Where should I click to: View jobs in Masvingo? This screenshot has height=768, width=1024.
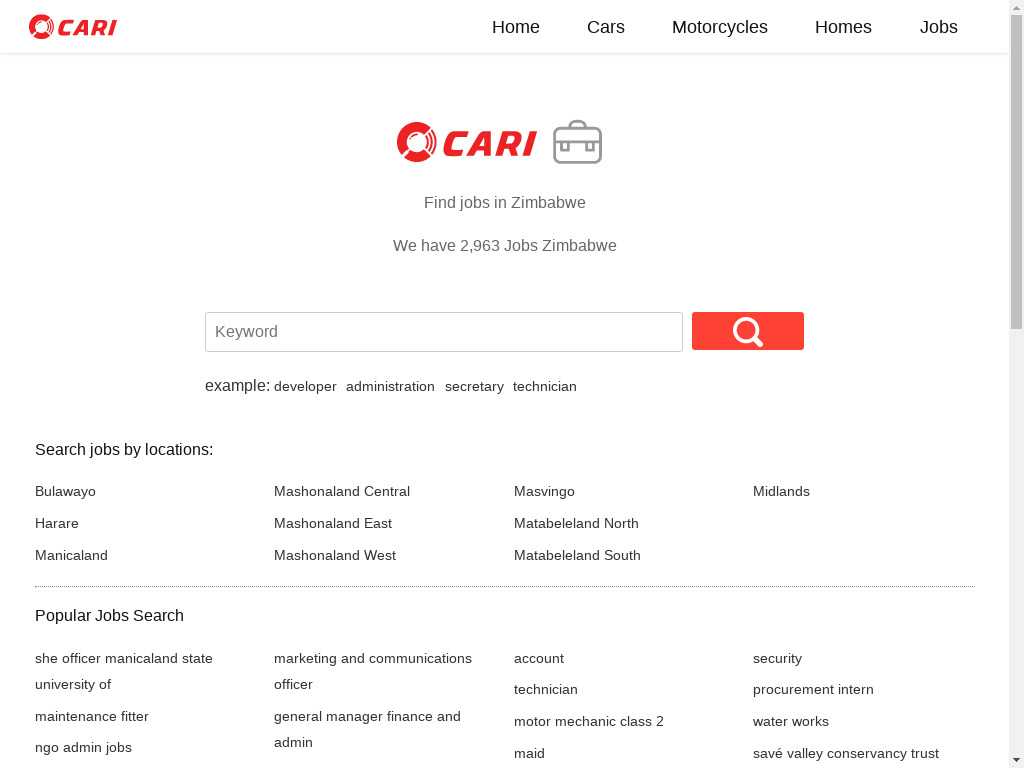pyautogui.click(x=544, y=491)
